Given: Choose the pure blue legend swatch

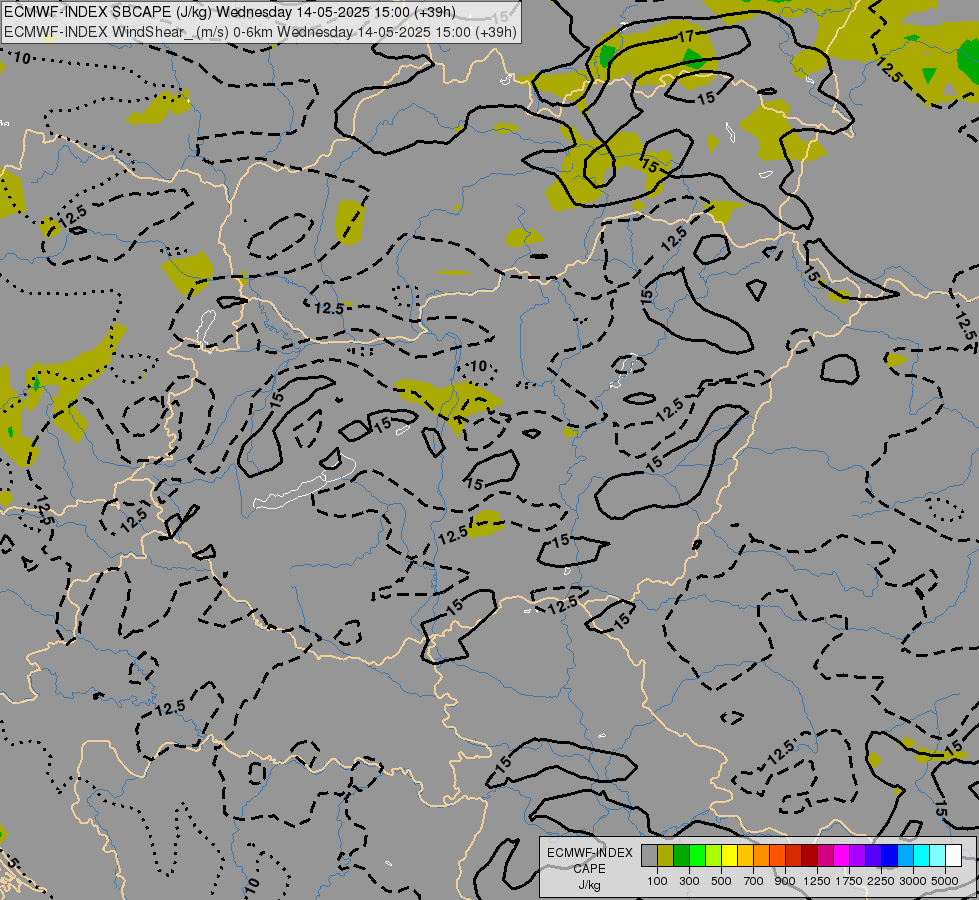Looking at the screenshot, I should tap(890, 855).
